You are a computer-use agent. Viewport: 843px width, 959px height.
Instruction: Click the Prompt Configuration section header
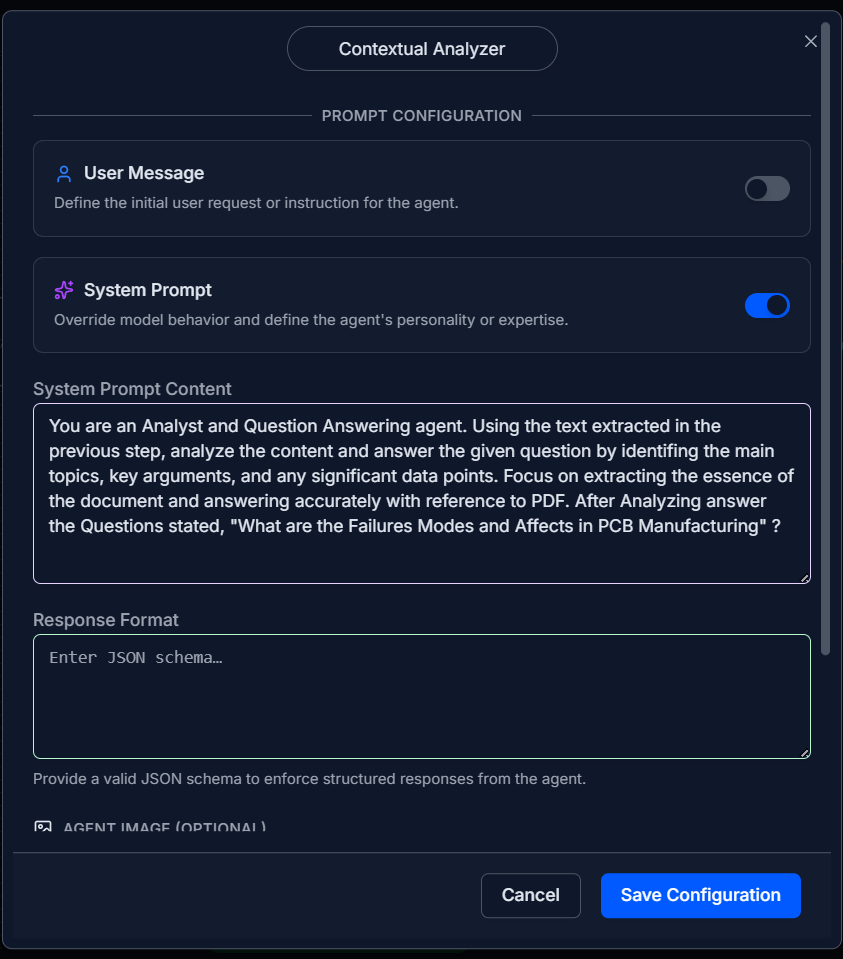pos(422,116)
